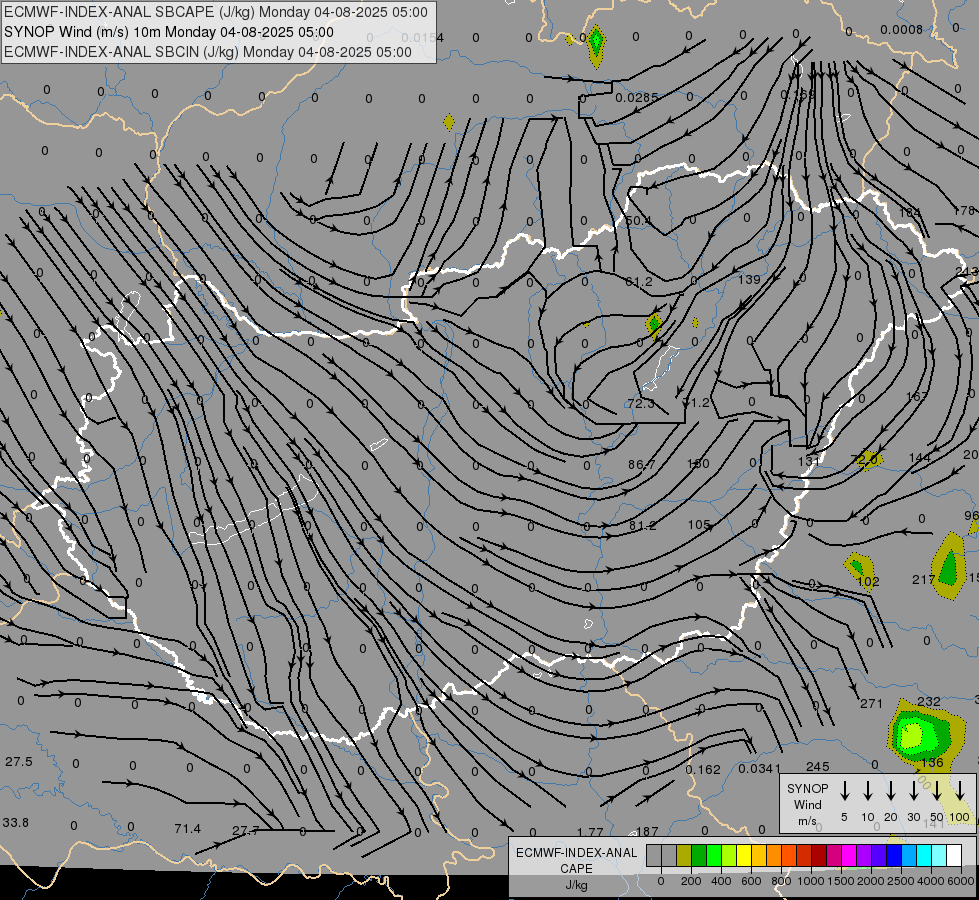Click the map value 271
This screenshot has height=900, width=979.
click(872, 704)
